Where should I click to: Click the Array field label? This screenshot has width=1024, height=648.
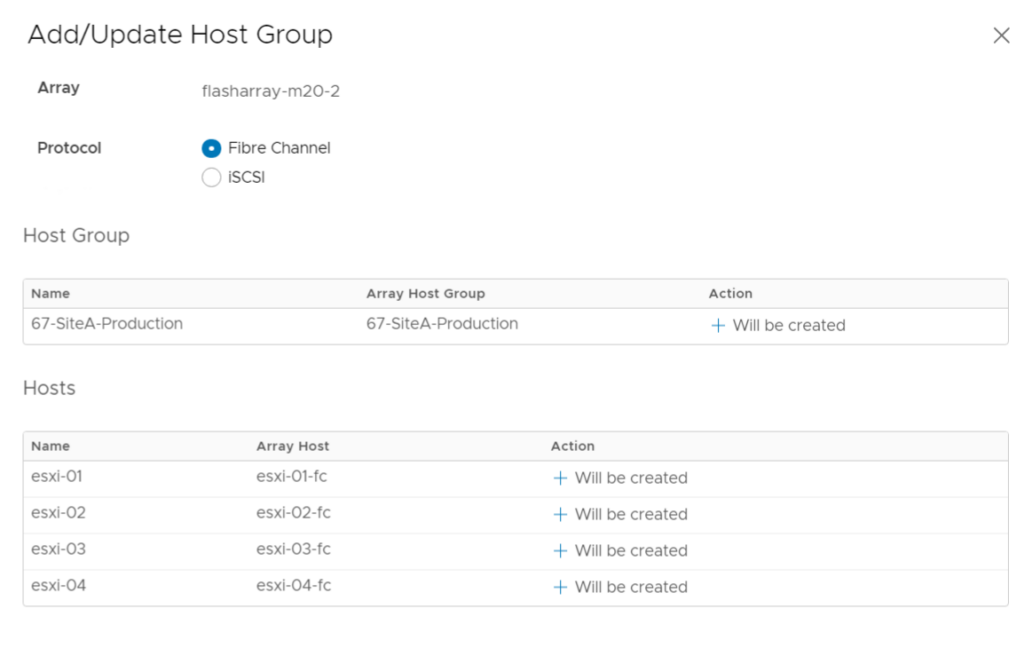[x=59, y=88]
